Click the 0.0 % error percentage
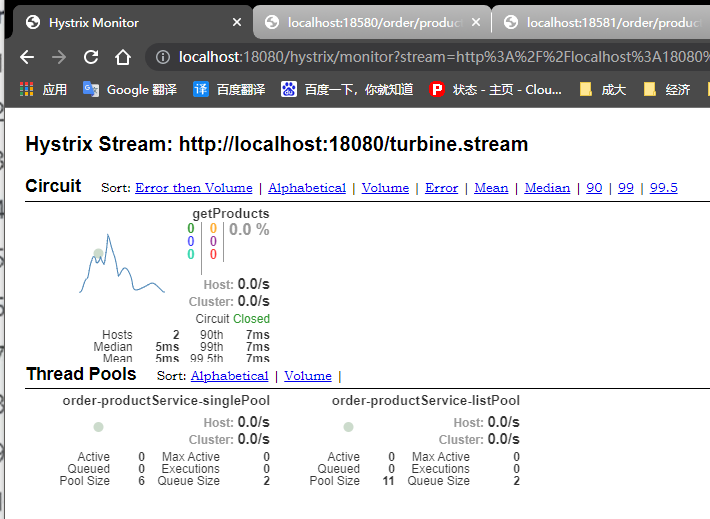The width and height of the screenshot is (710, 519). (249, 230)
